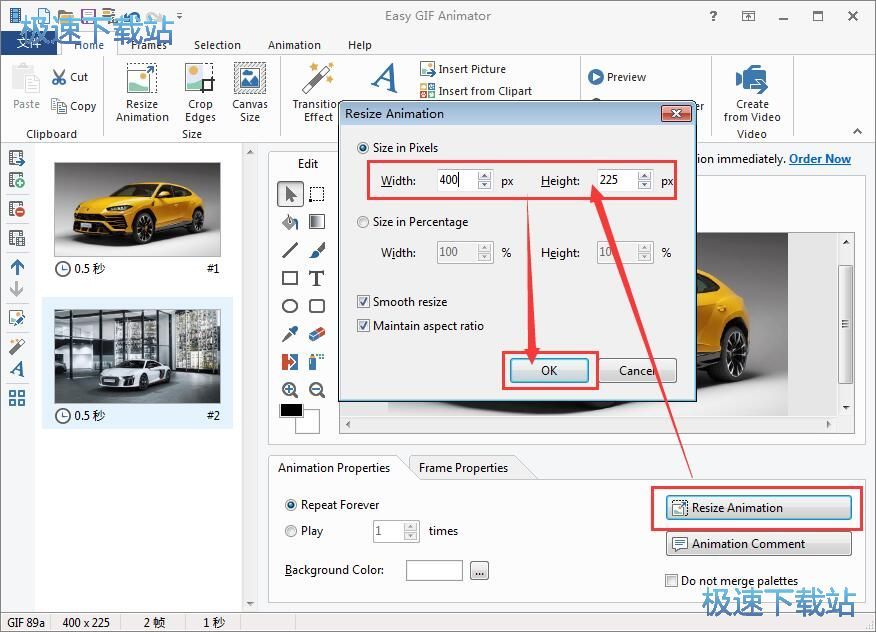Disable the Smooth resize checkbox

[x=363, y=301]
